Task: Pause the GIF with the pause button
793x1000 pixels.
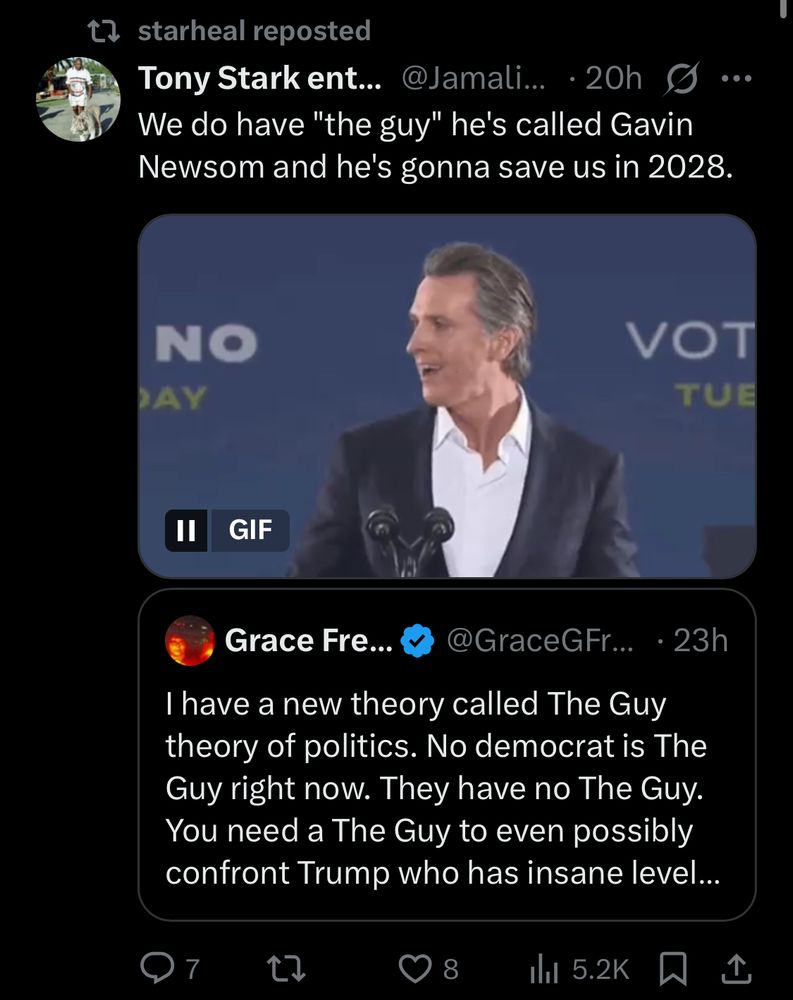Action: click(185, 531)
